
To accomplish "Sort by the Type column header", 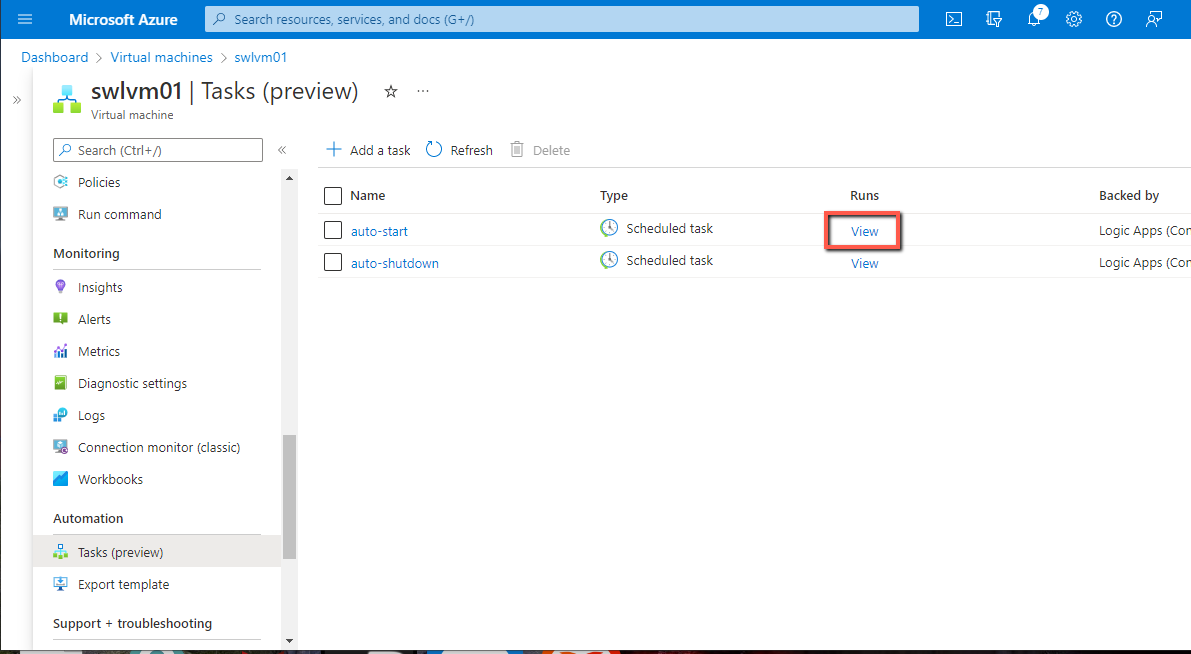I will (x=614, y=195).
